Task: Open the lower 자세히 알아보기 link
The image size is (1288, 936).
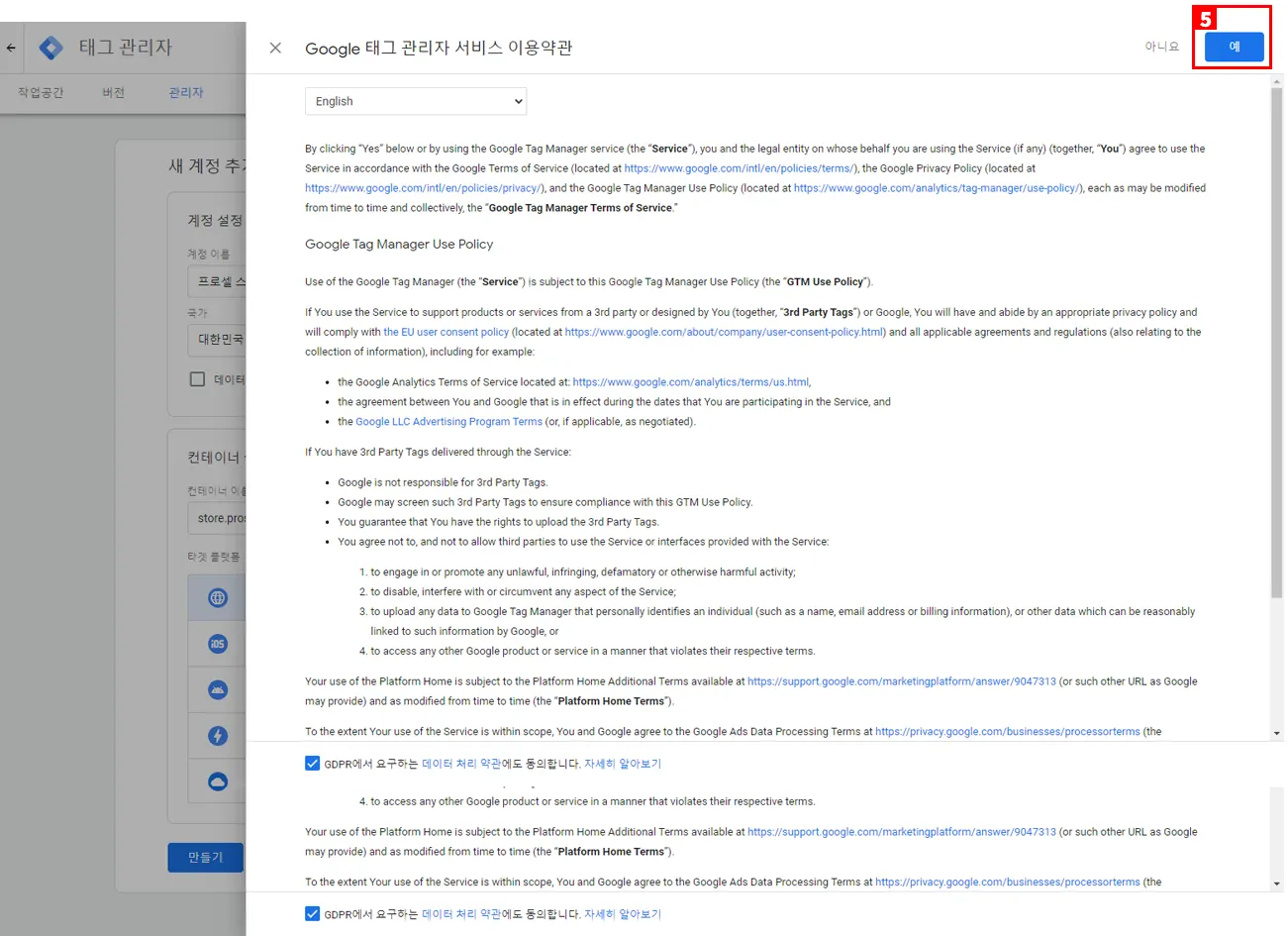Action: (623, 914)
